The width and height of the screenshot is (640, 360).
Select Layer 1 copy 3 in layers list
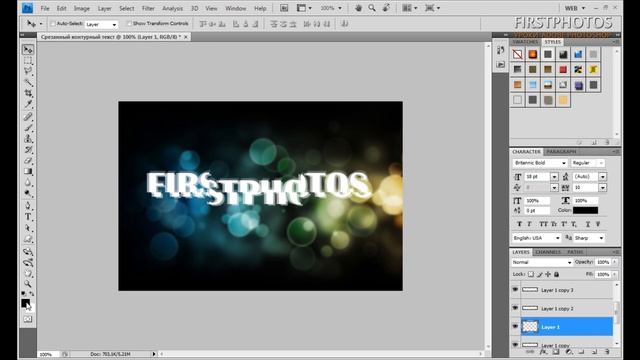point(567,290)
